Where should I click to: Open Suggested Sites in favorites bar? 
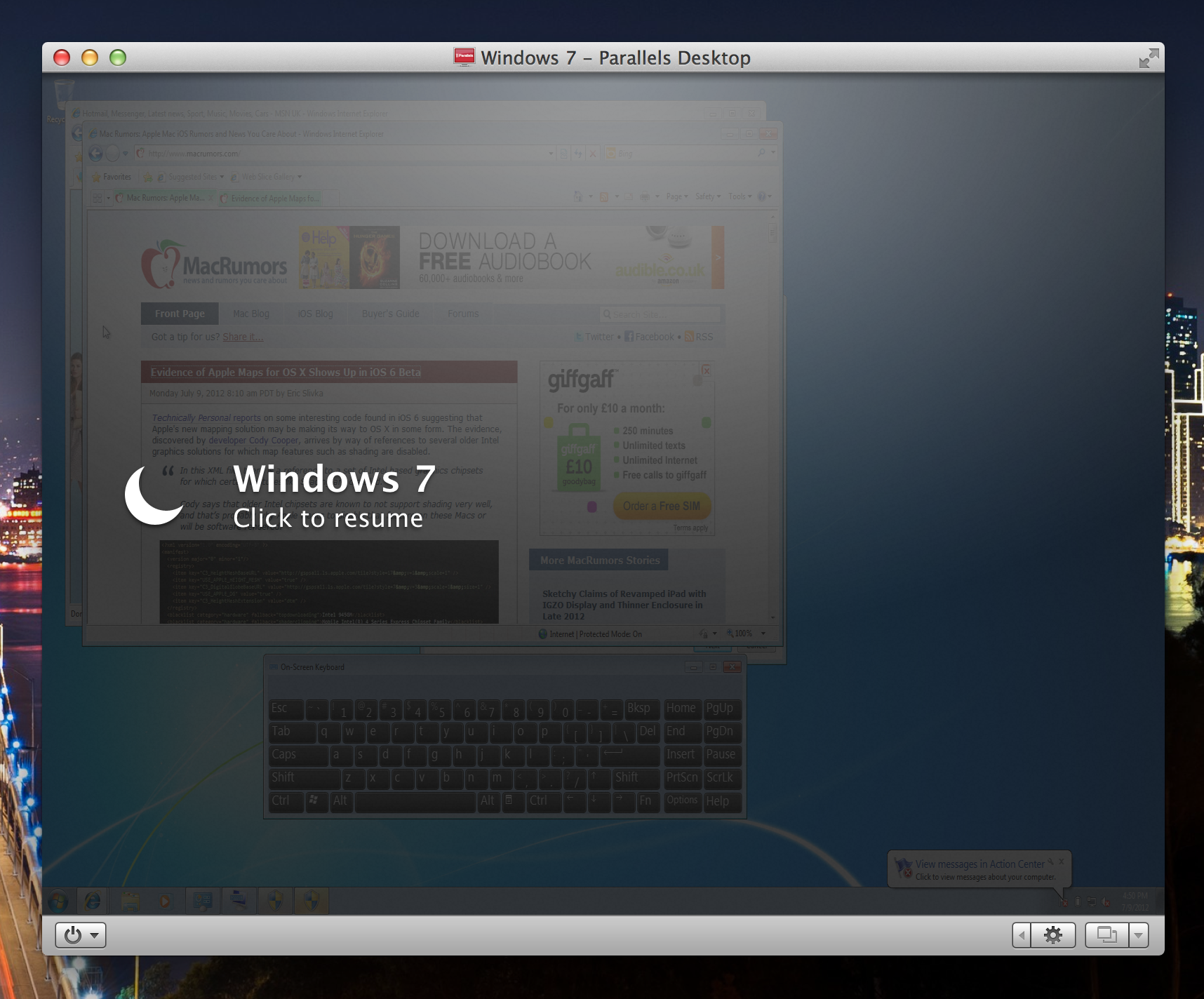tap(190, 177)
